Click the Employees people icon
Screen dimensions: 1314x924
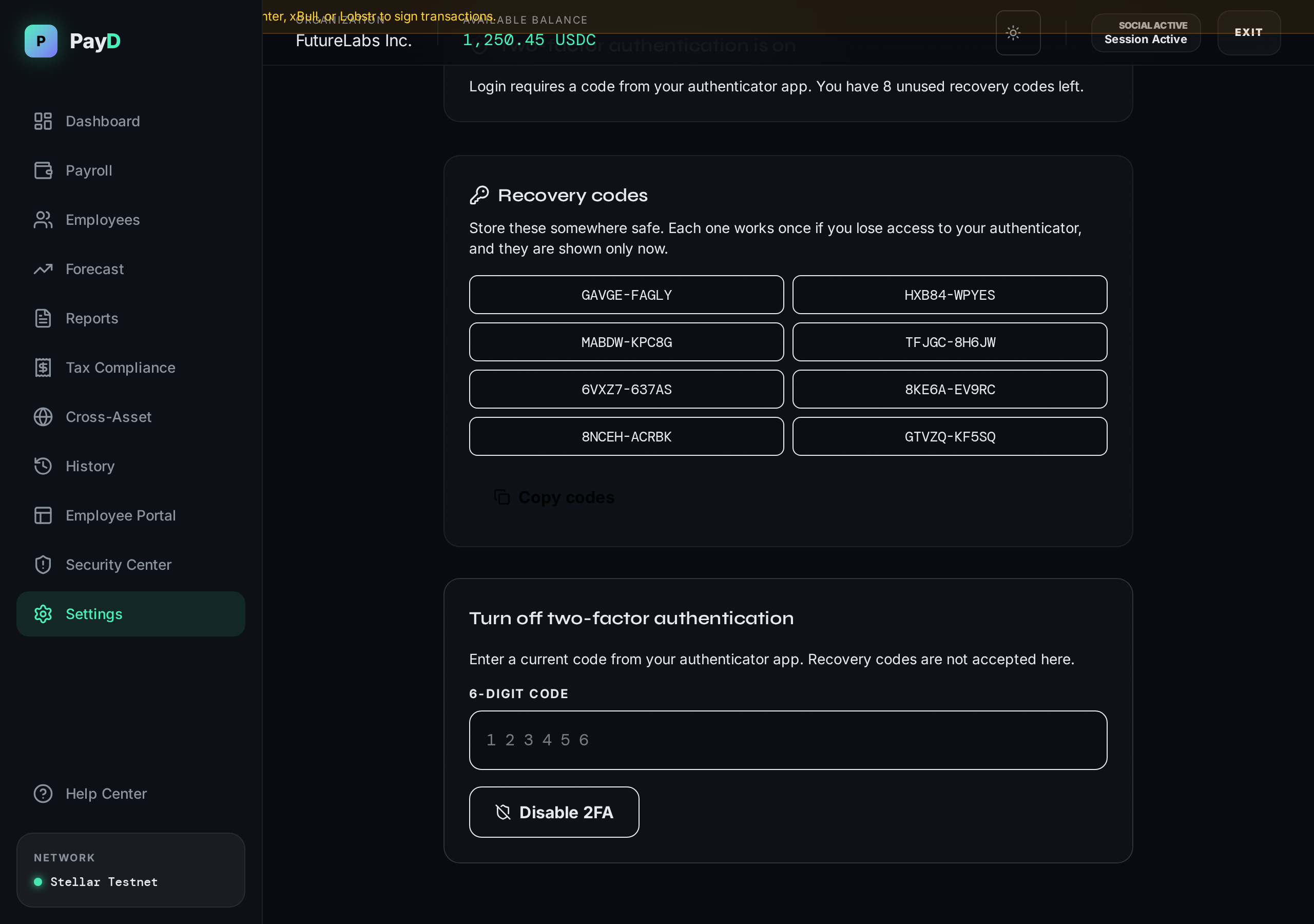[43, 219]
